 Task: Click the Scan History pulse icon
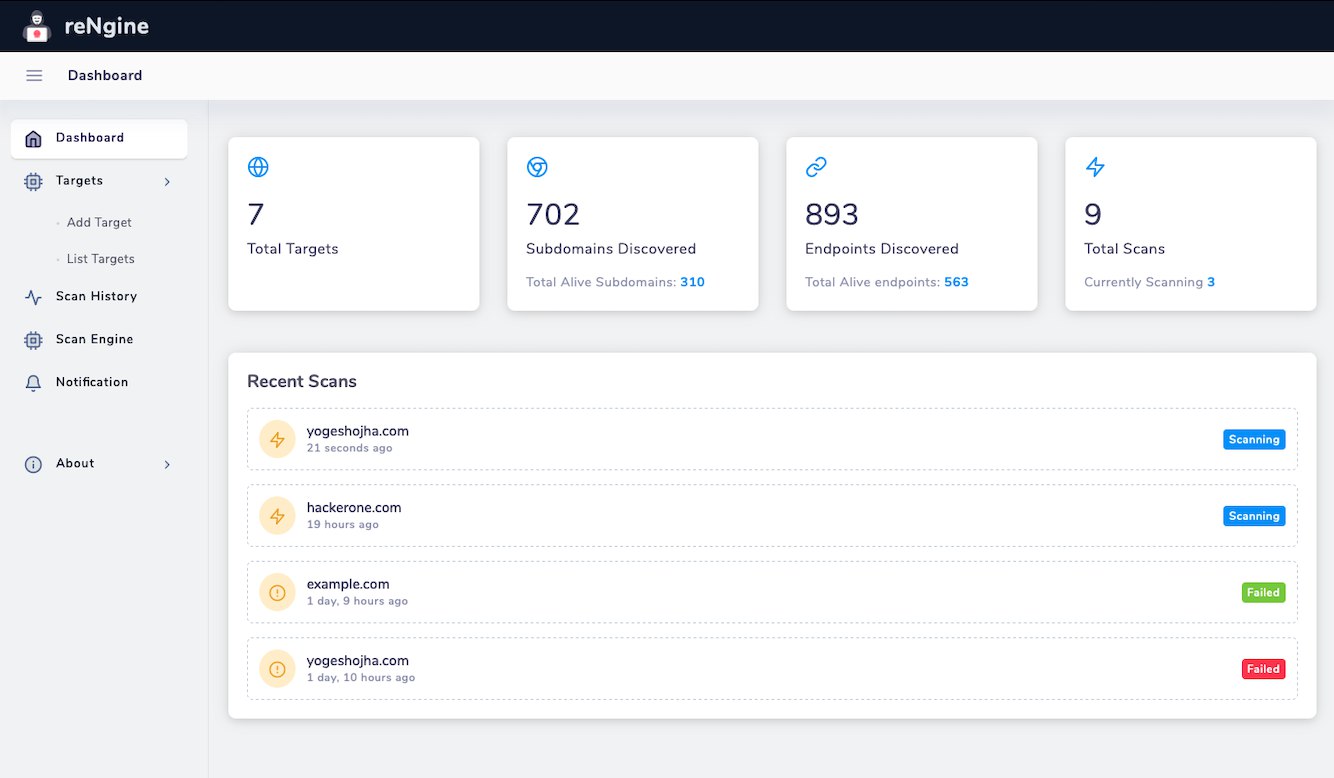33,297
